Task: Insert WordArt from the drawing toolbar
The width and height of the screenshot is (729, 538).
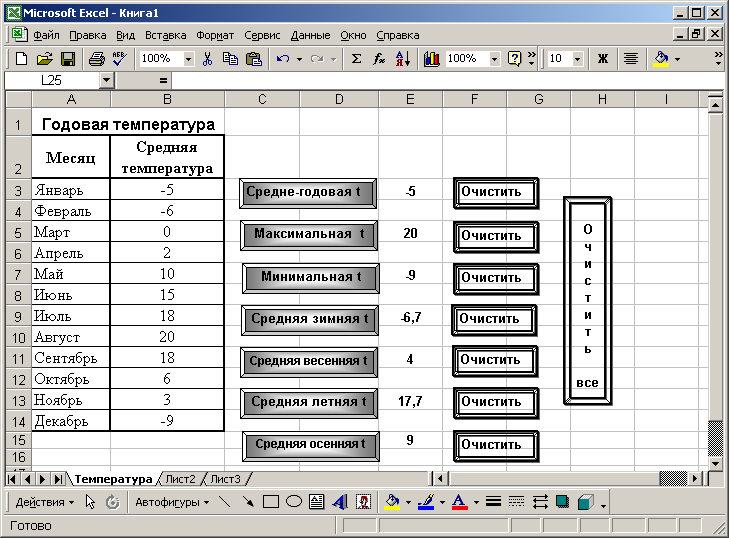Action: click(340, 502)
